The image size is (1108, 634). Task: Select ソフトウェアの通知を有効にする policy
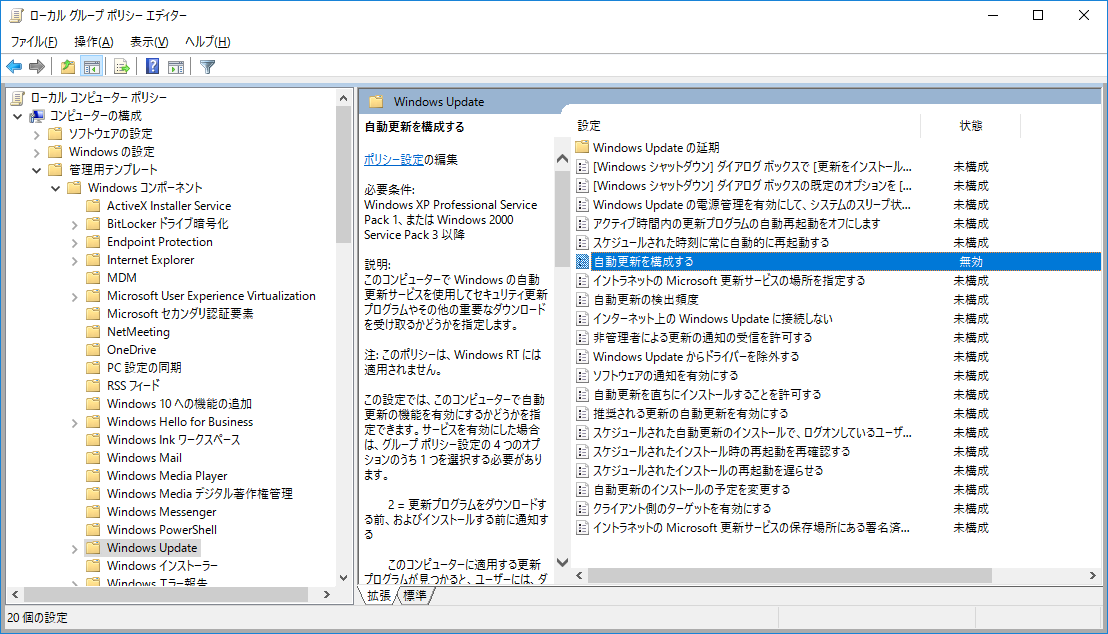coord(666,376)
